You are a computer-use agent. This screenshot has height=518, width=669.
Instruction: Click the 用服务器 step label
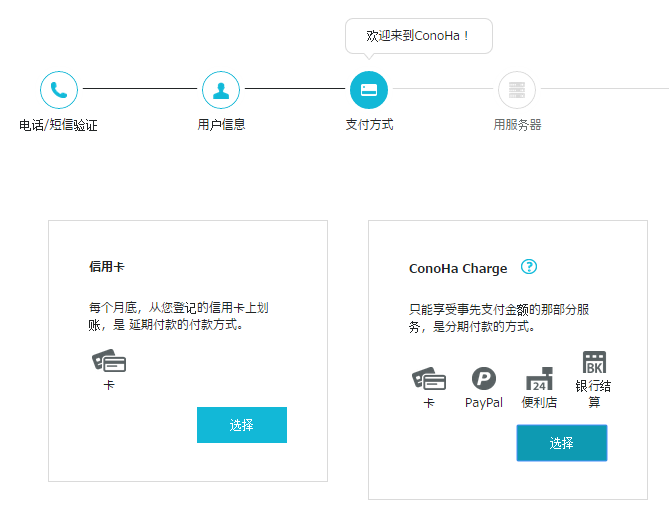point(518,125)
